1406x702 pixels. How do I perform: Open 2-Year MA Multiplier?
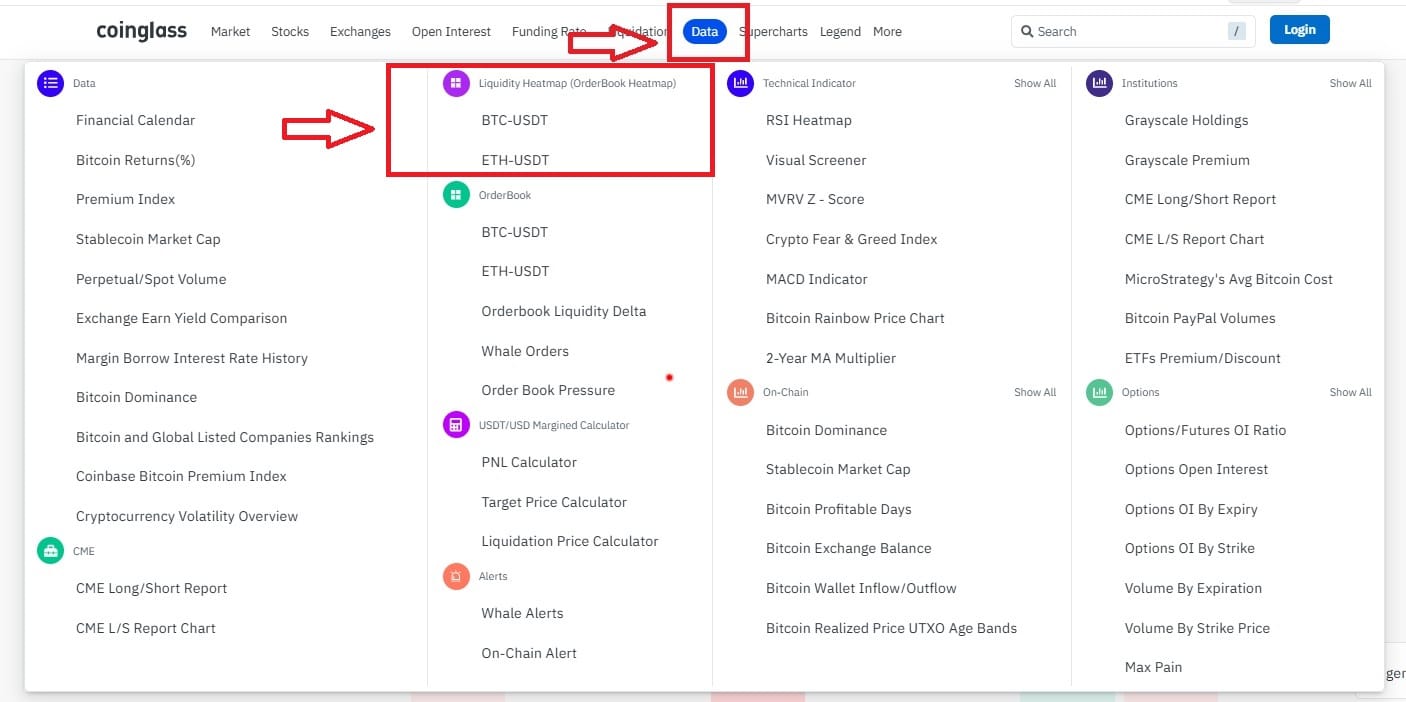(831, 358)
